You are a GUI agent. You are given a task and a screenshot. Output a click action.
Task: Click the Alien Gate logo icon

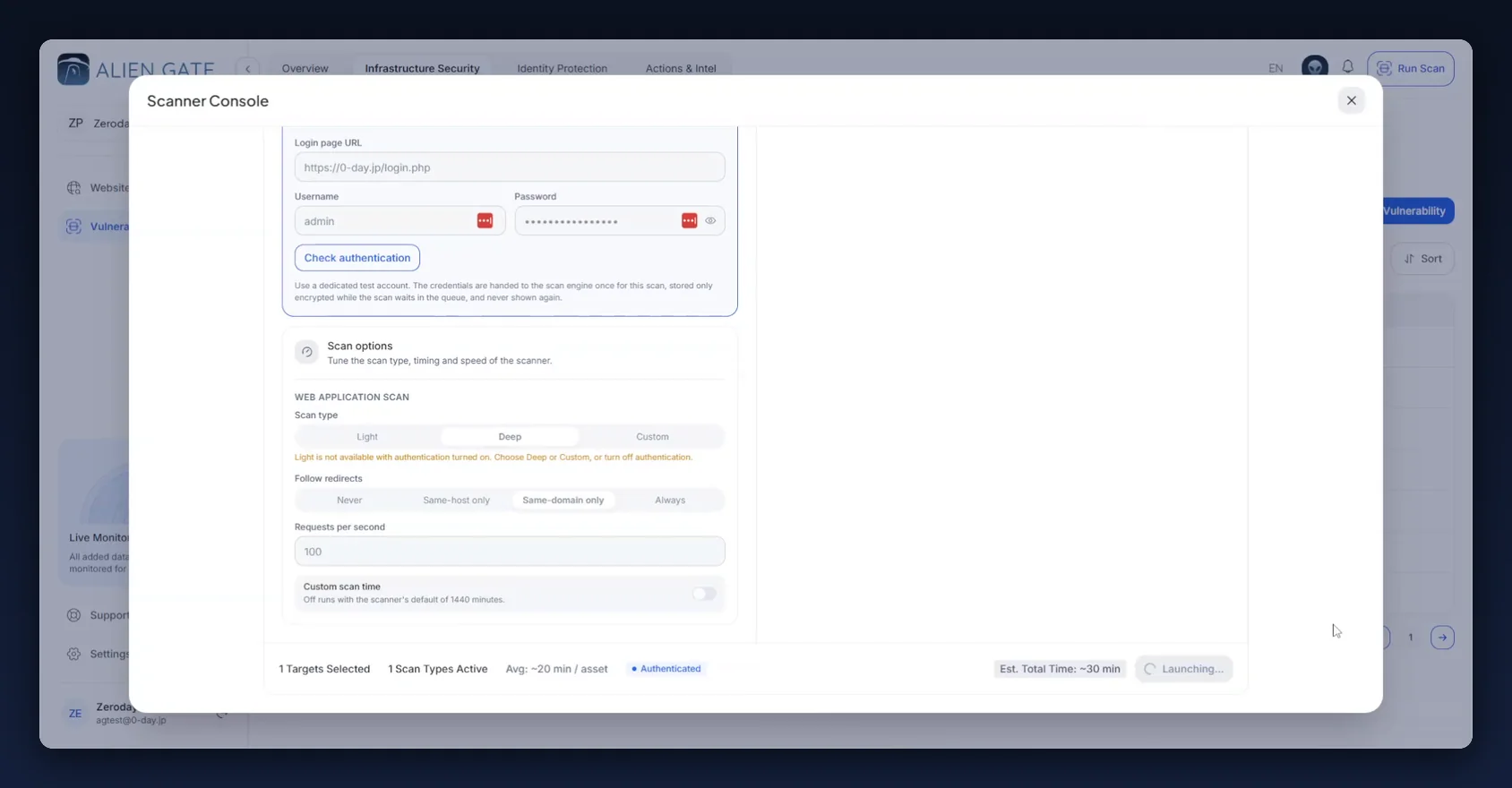73,69
